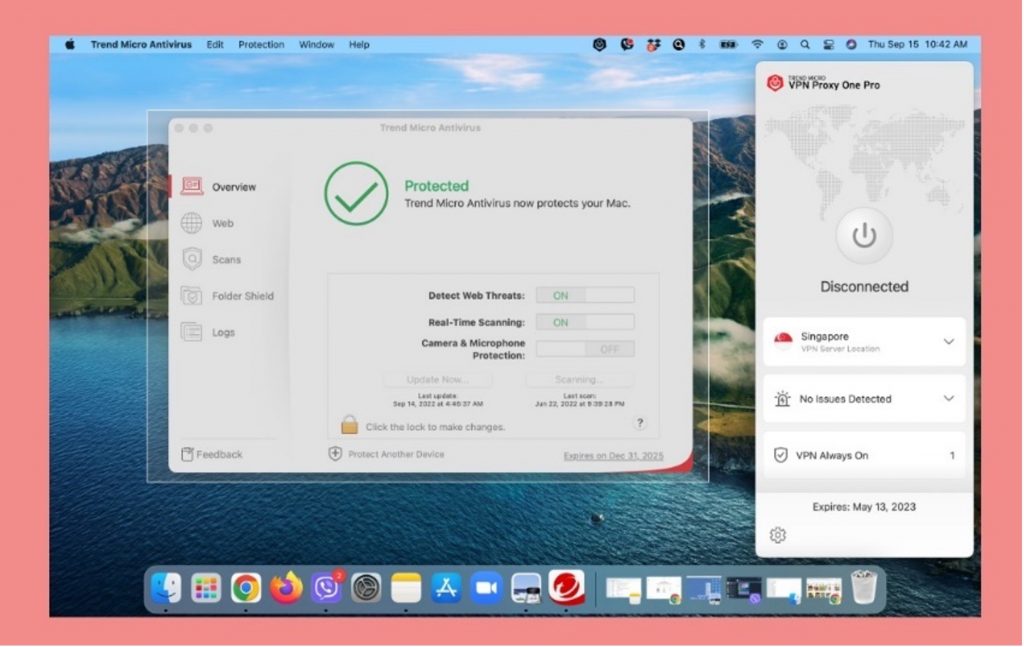Viewport: 1024px width, 647px height.
Task: Click the Expires on Dec 31 link
Action: (x=612, y=455)
